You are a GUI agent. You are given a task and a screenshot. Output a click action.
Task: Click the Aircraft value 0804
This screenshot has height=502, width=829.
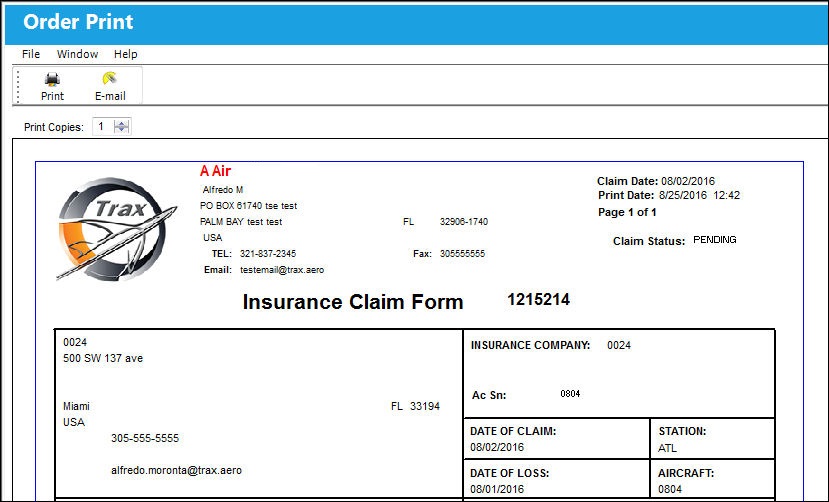click(670, 489)
